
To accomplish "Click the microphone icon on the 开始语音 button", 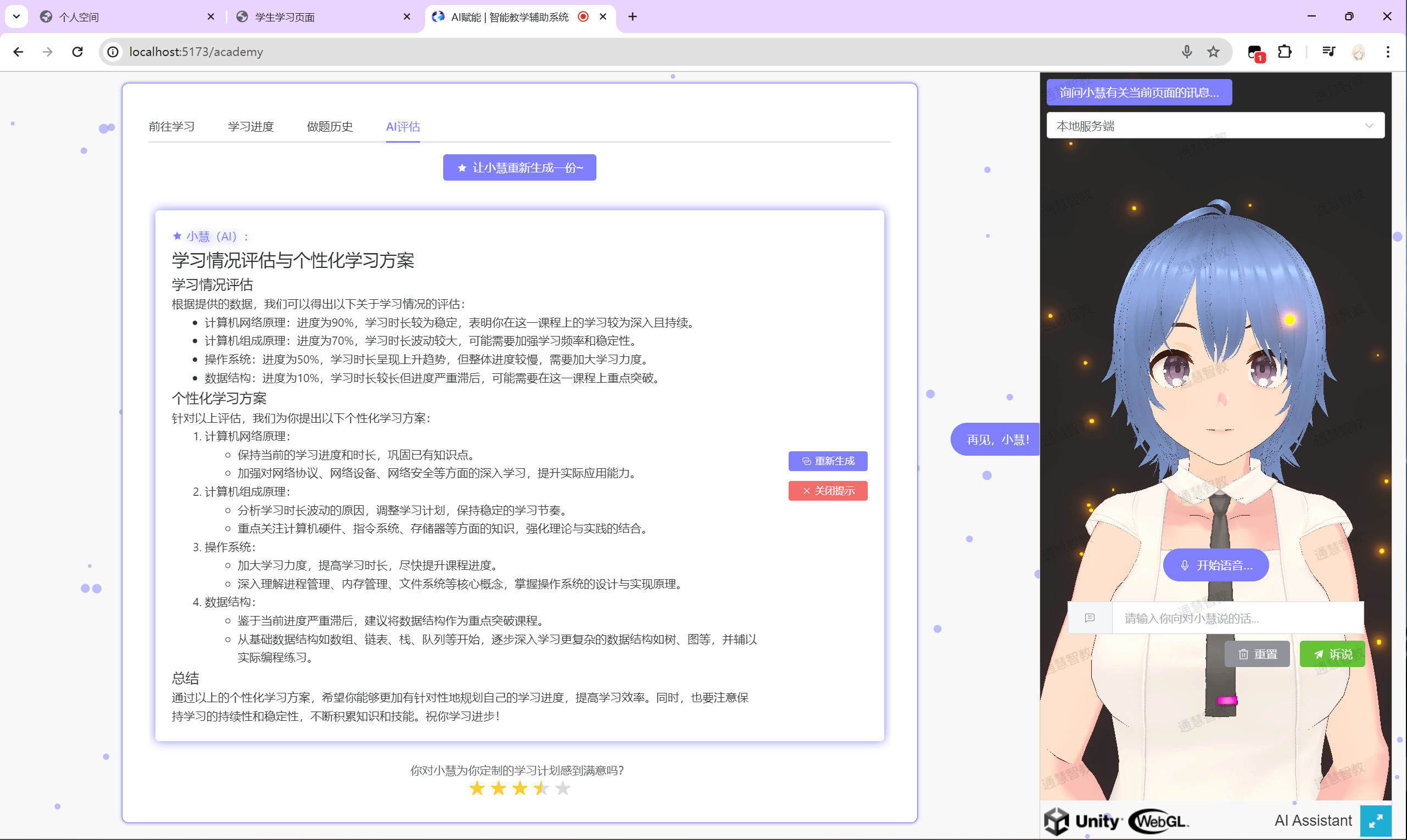I will click(1185, 564).
